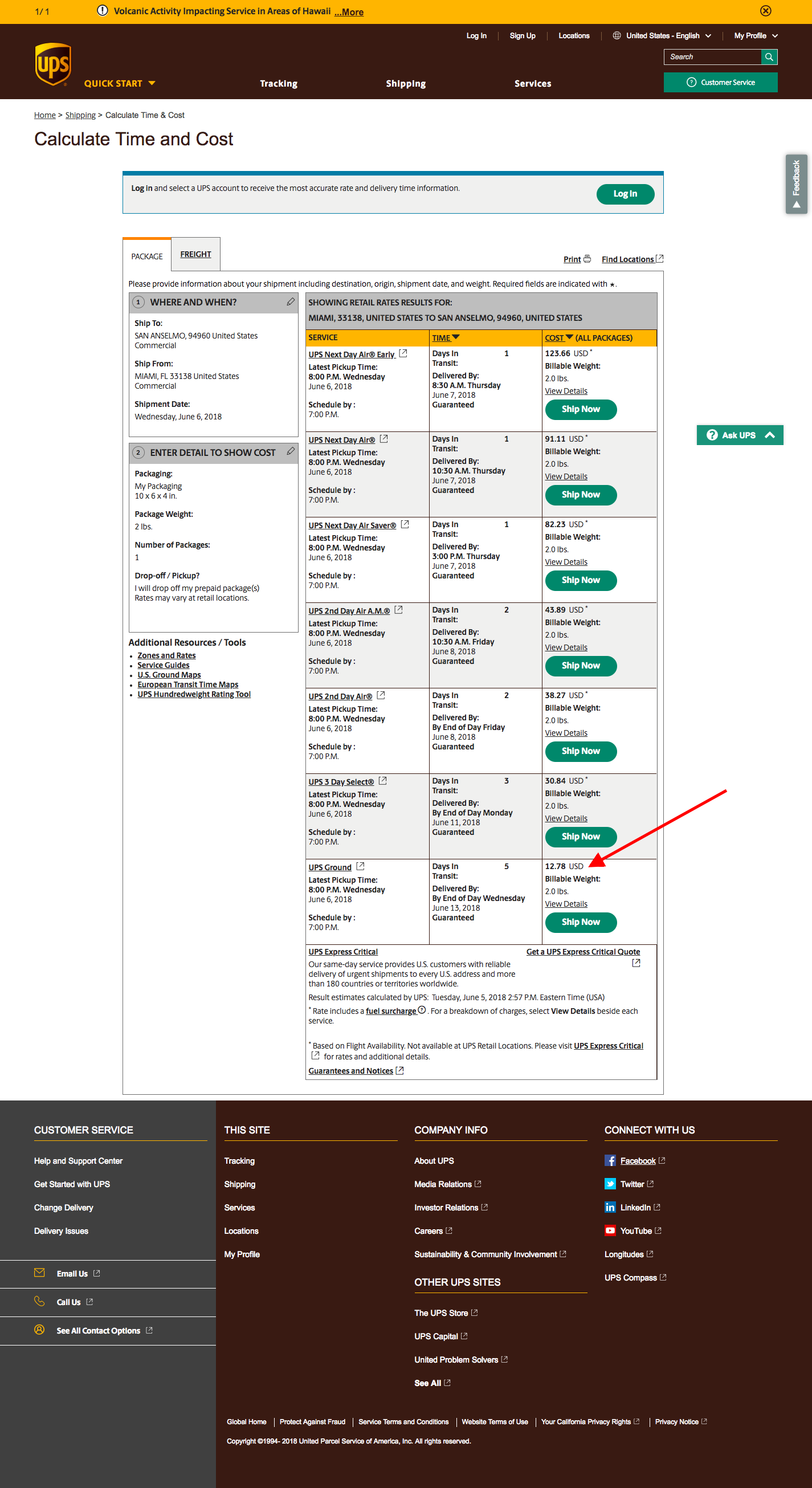The image size is (812, 1488).
Task: View Details for the 38.27 USD rate
Action: pos(566,733)
